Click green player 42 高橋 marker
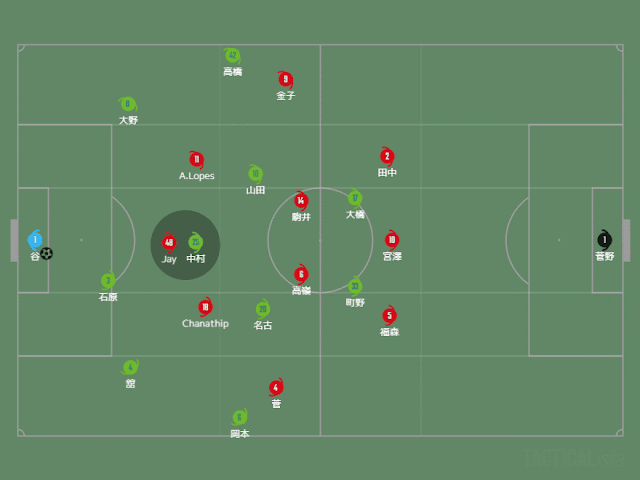640x480 pixels. pyautogui.click(x=232, y=56)
